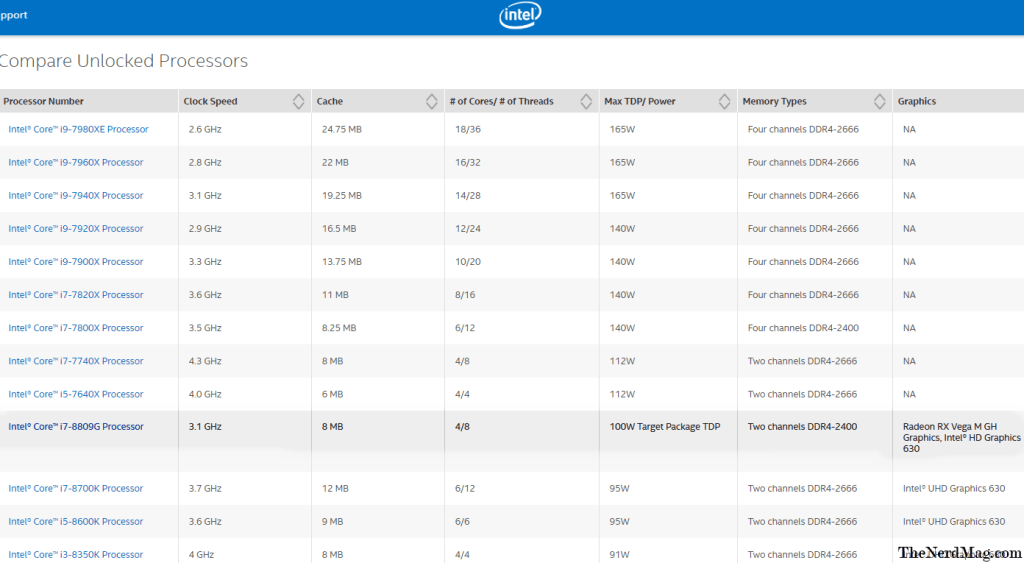
Task: Click the Processor Number column header
Action: pos(44,101)
